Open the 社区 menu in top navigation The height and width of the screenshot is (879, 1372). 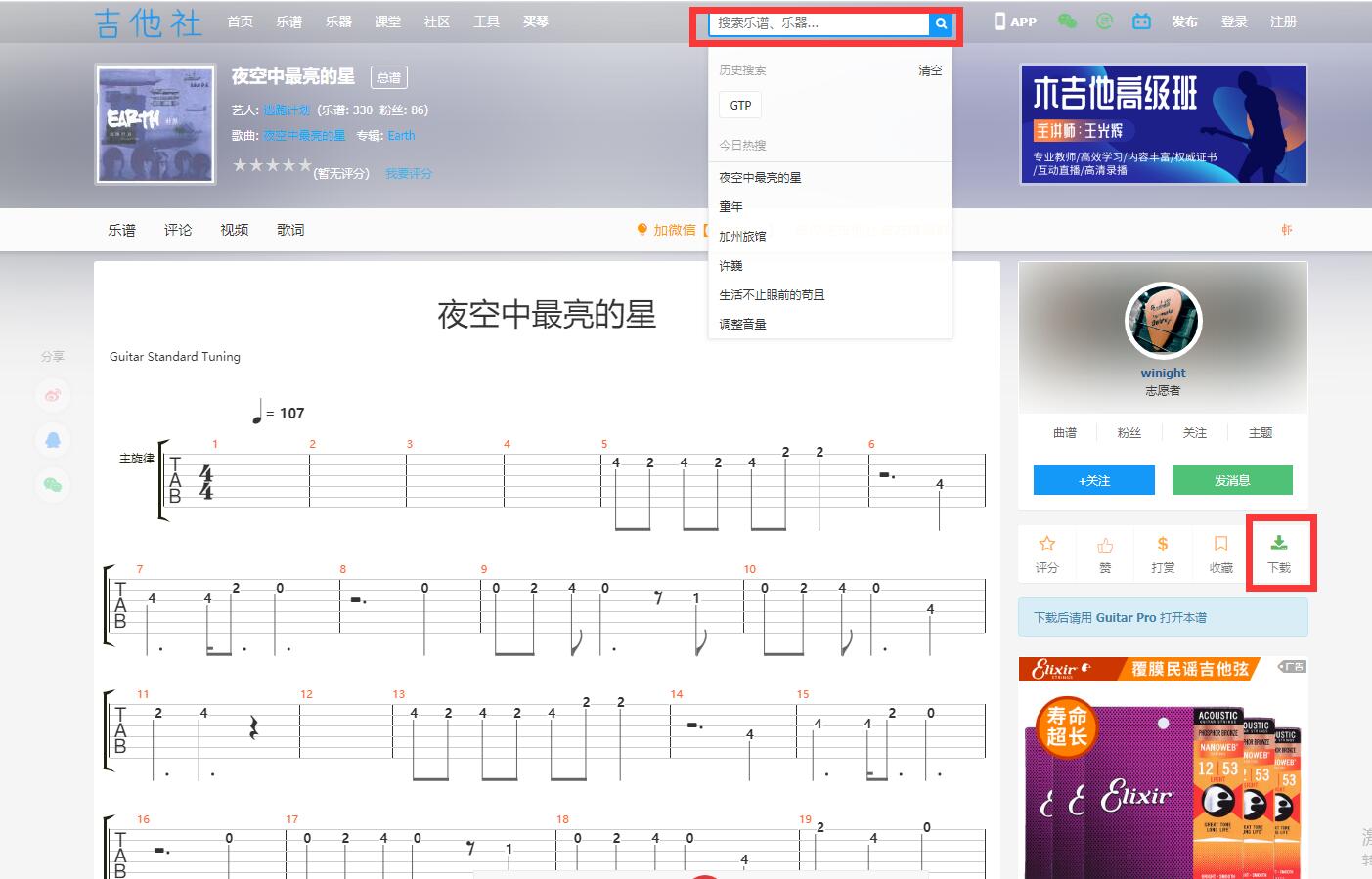436,21
